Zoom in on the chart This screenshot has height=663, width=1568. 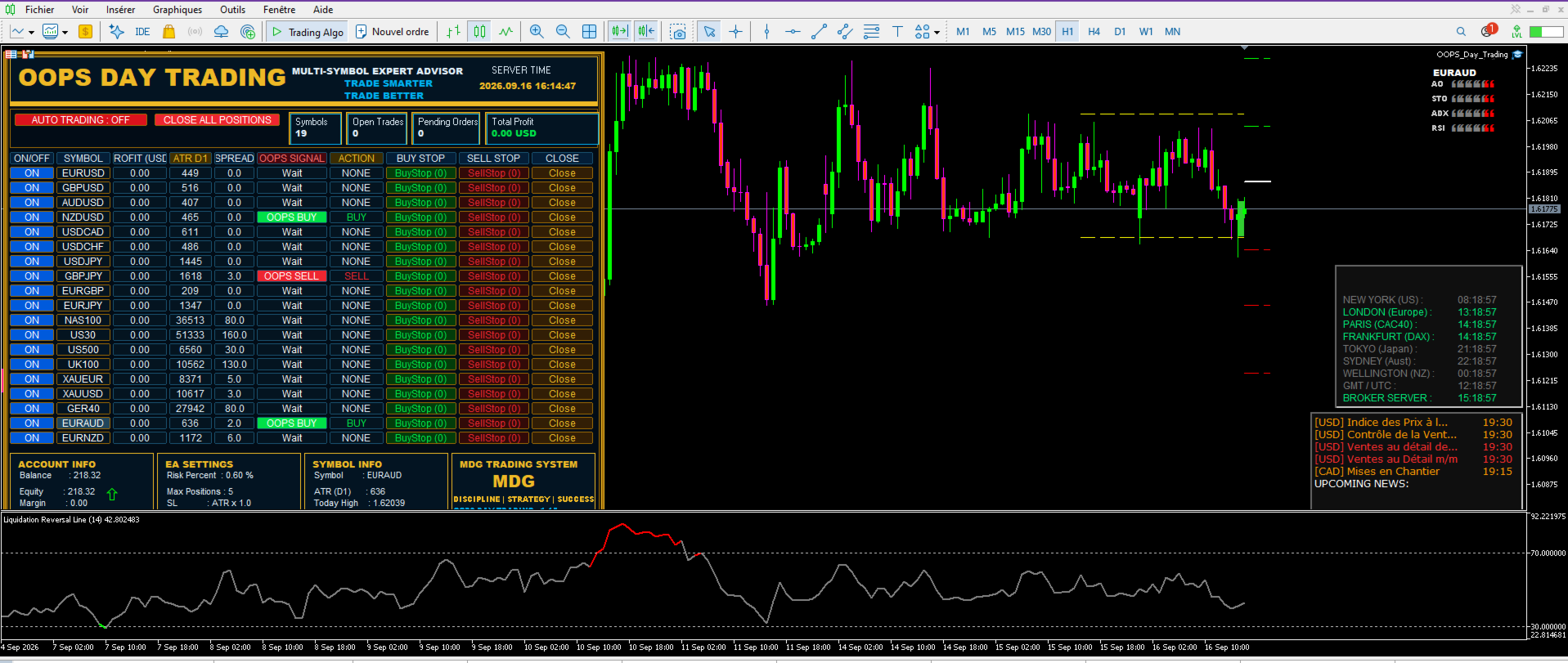tap(537, 32)
